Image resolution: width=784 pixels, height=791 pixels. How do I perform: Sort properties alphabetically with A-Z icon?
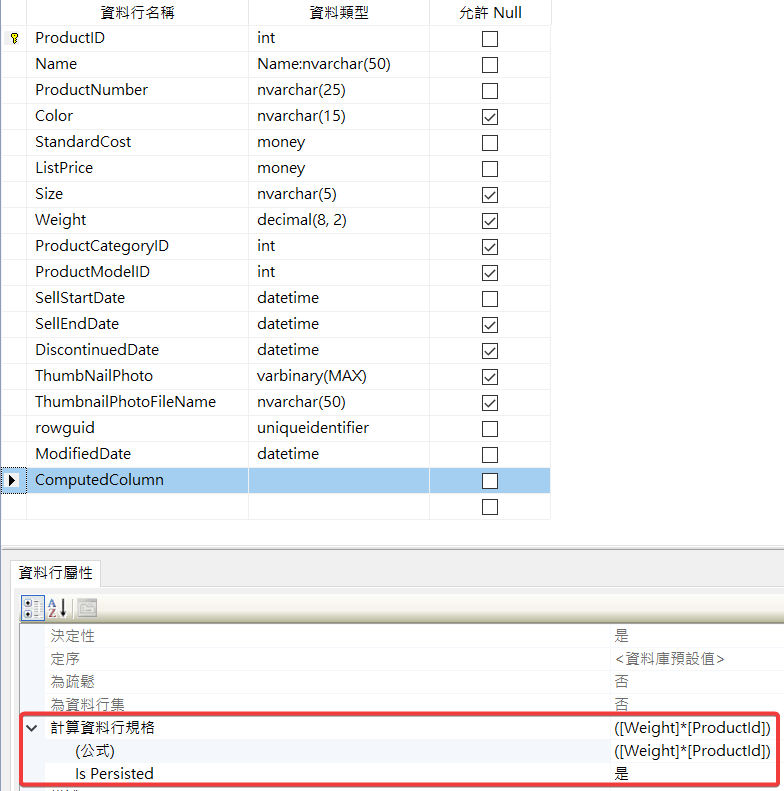[58, 607]
